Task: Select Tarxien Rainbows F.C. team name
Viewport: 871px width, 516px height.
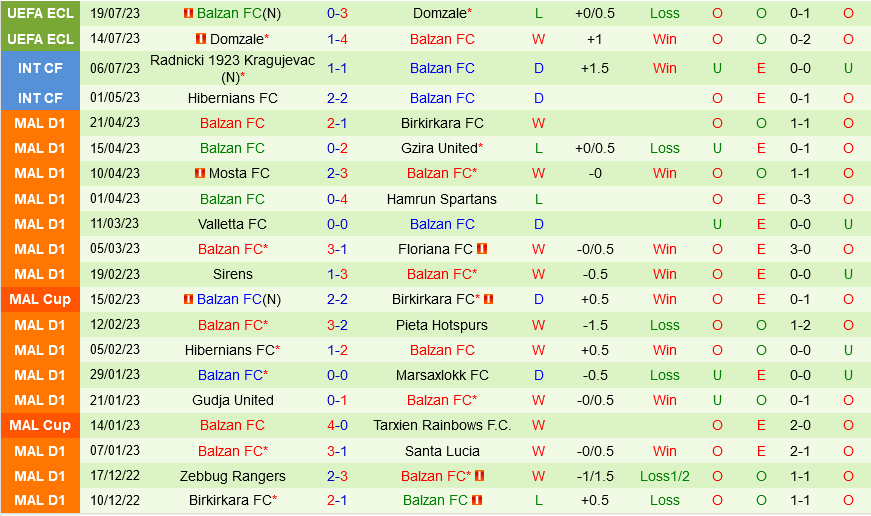Action: (x=442, y=425)
